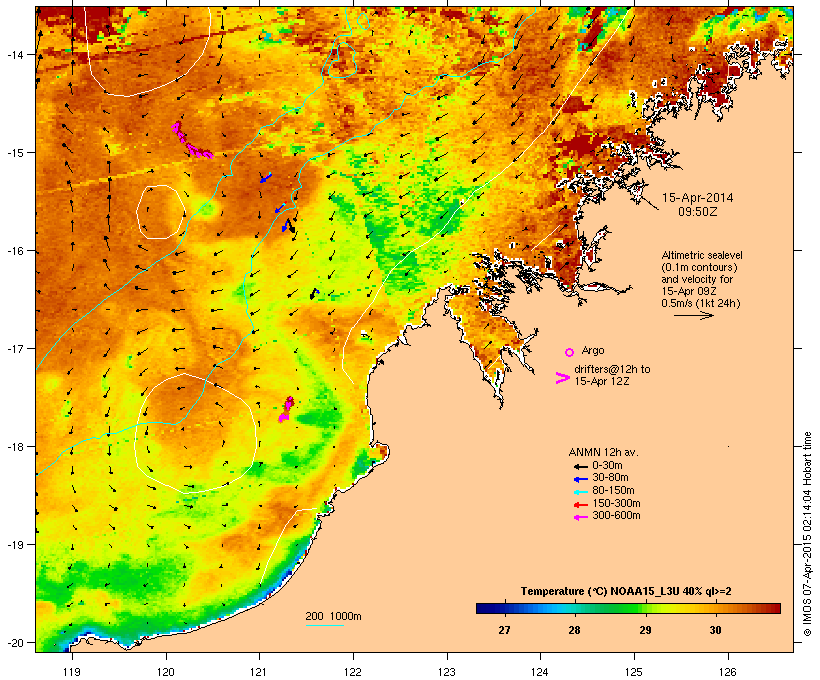This screenshot has width=820, height=680.
Task: Click the 200 1000m isobath legend label
Action: [x=333, y=615]
